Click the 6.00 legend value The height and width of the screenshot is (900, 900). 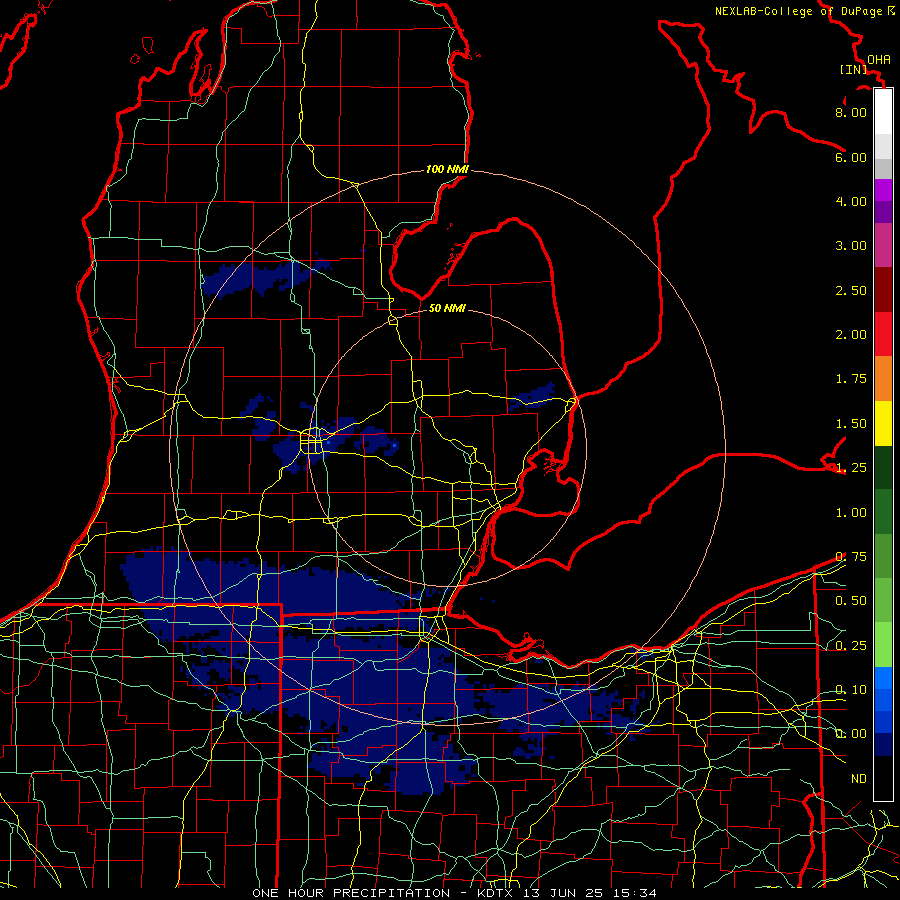click(851, 157)
